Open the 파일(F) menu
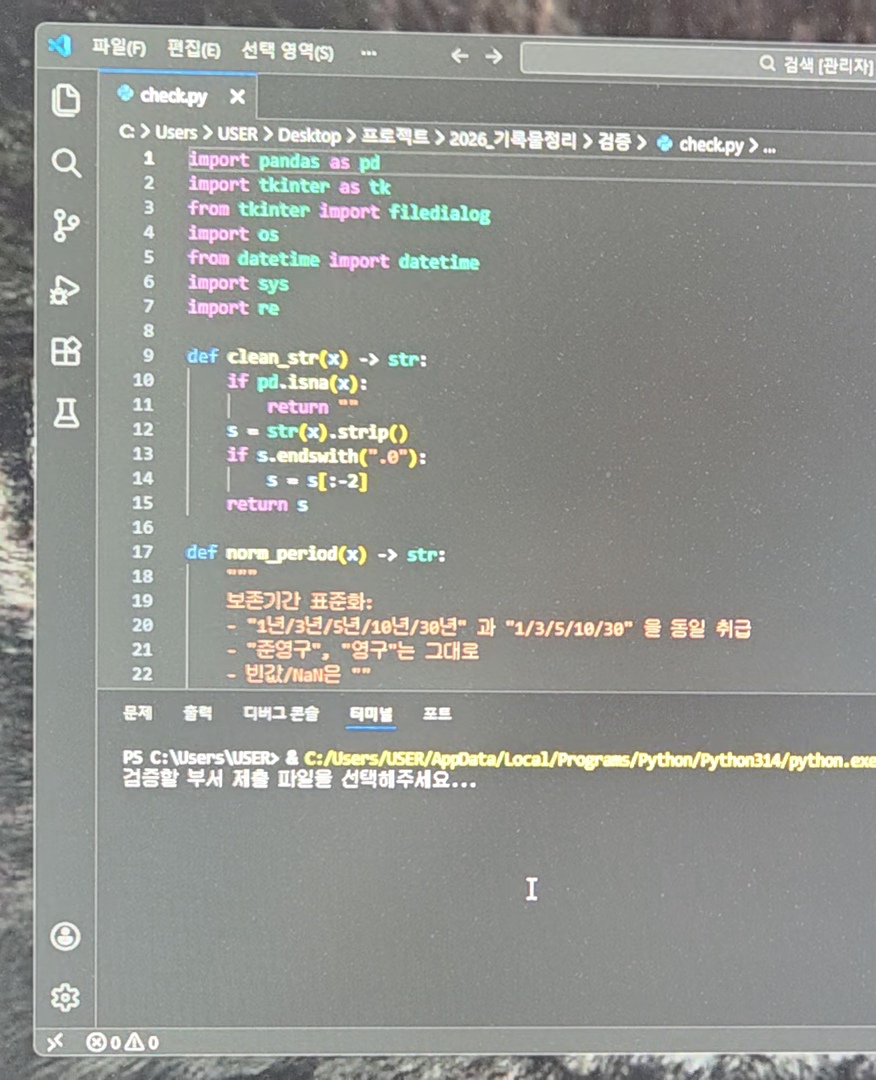 pyautogui.click(x=119, y=48)
